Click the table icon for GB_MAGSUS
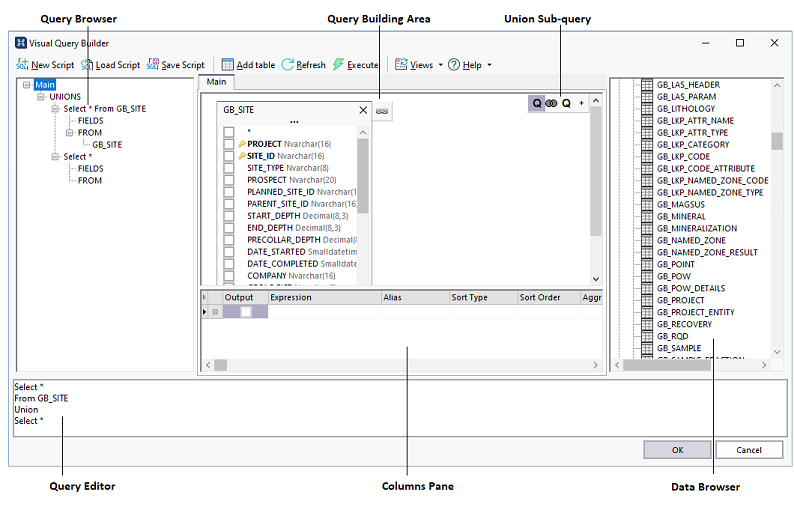Image resolution: width=794 pixels, height=506 pixels. pos(647,204)
